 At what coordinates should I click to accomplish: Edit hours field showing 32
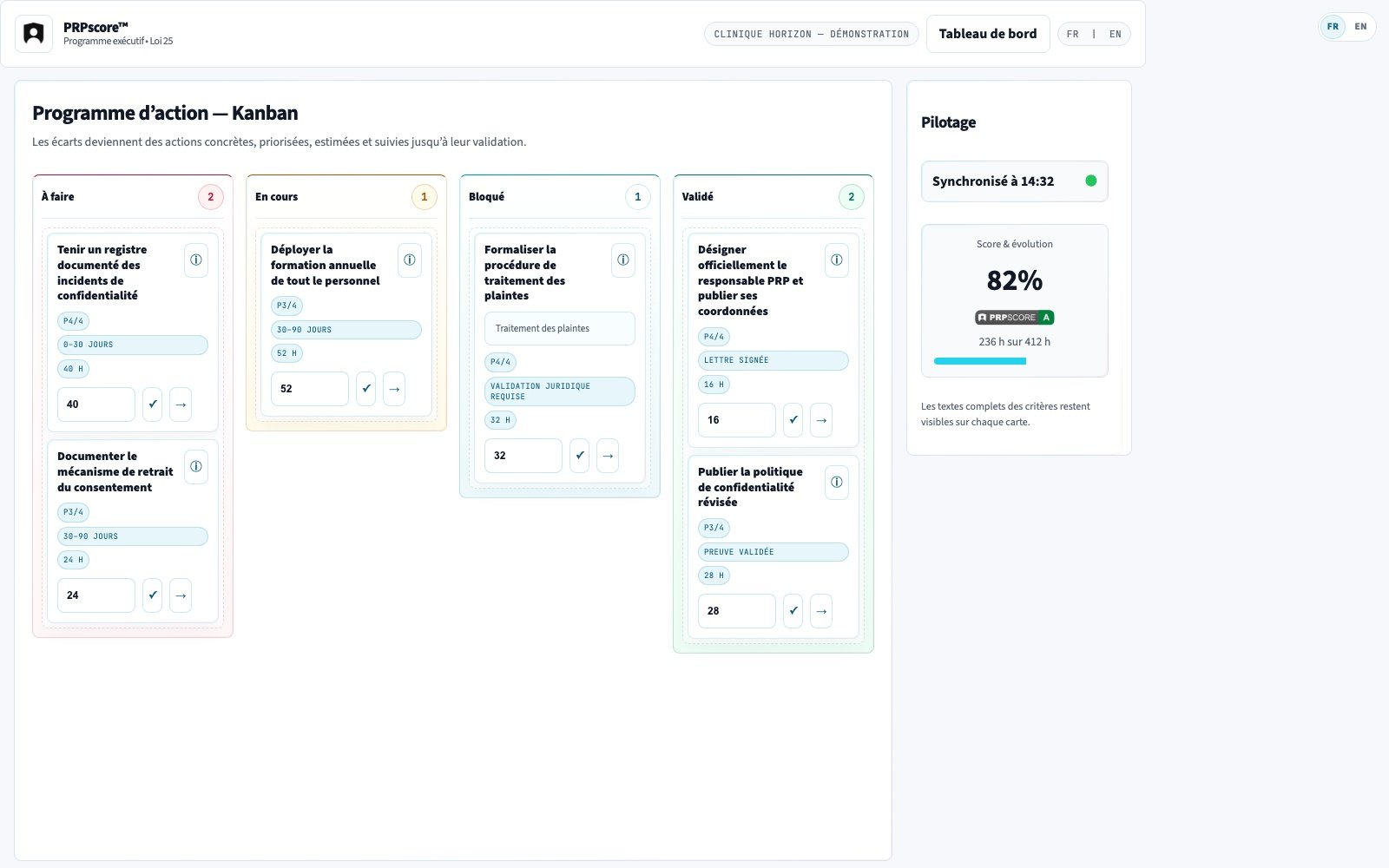523,456
